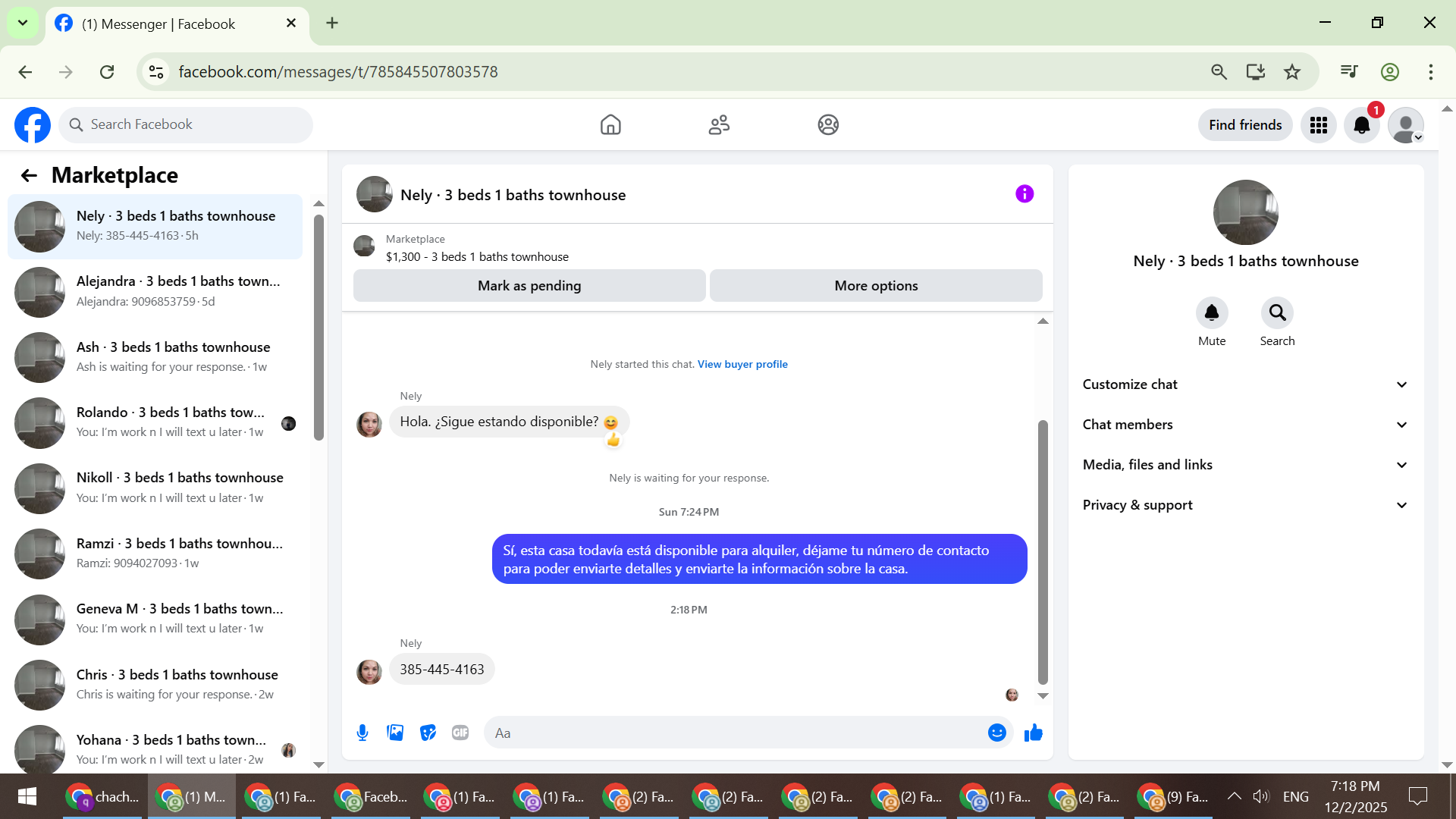Open Facebook notifications bell

(x=1362, y=125)
